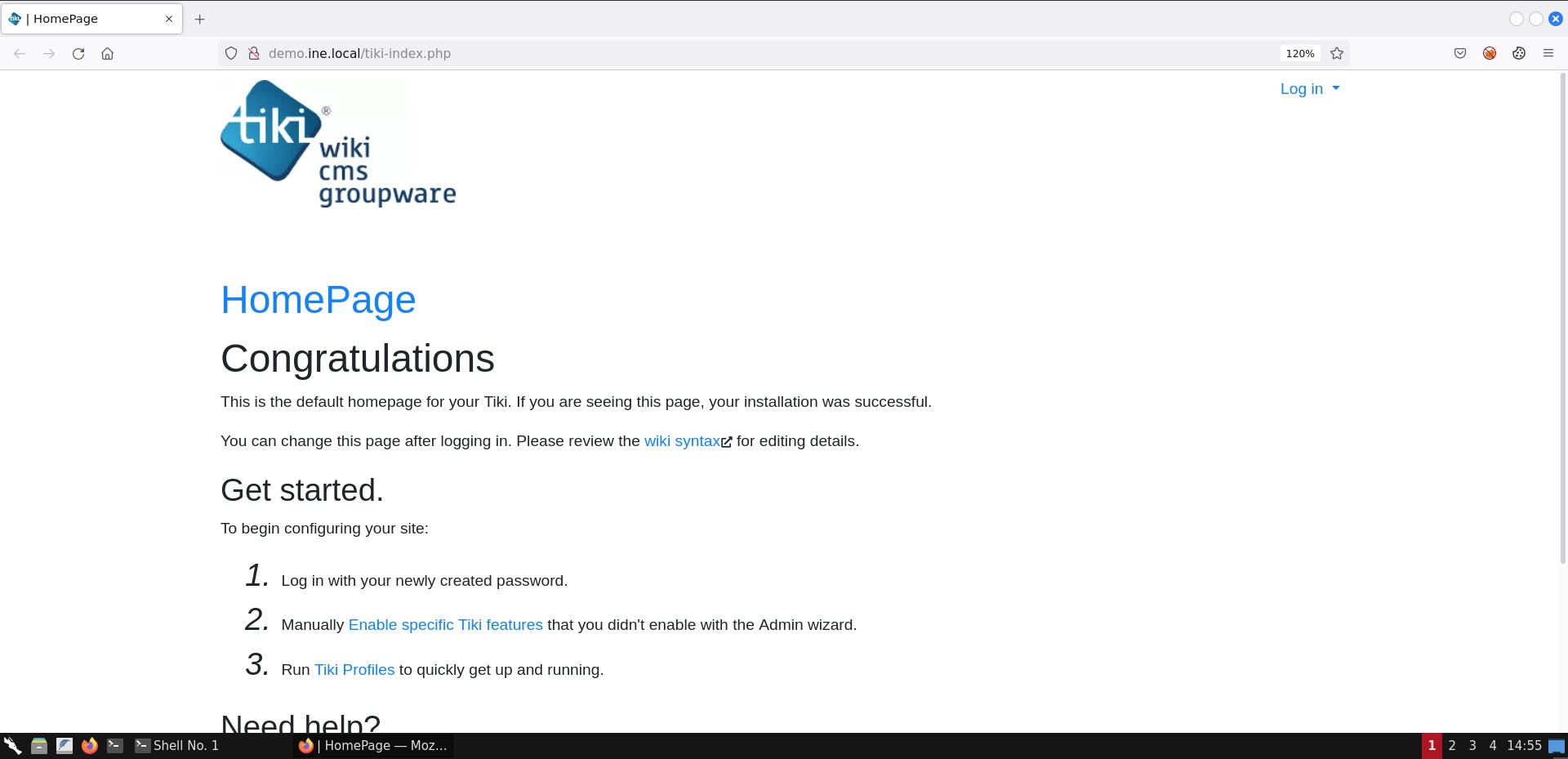Click the URL address bar
The width and height of the screenshot is (1568, 759).
735,54
